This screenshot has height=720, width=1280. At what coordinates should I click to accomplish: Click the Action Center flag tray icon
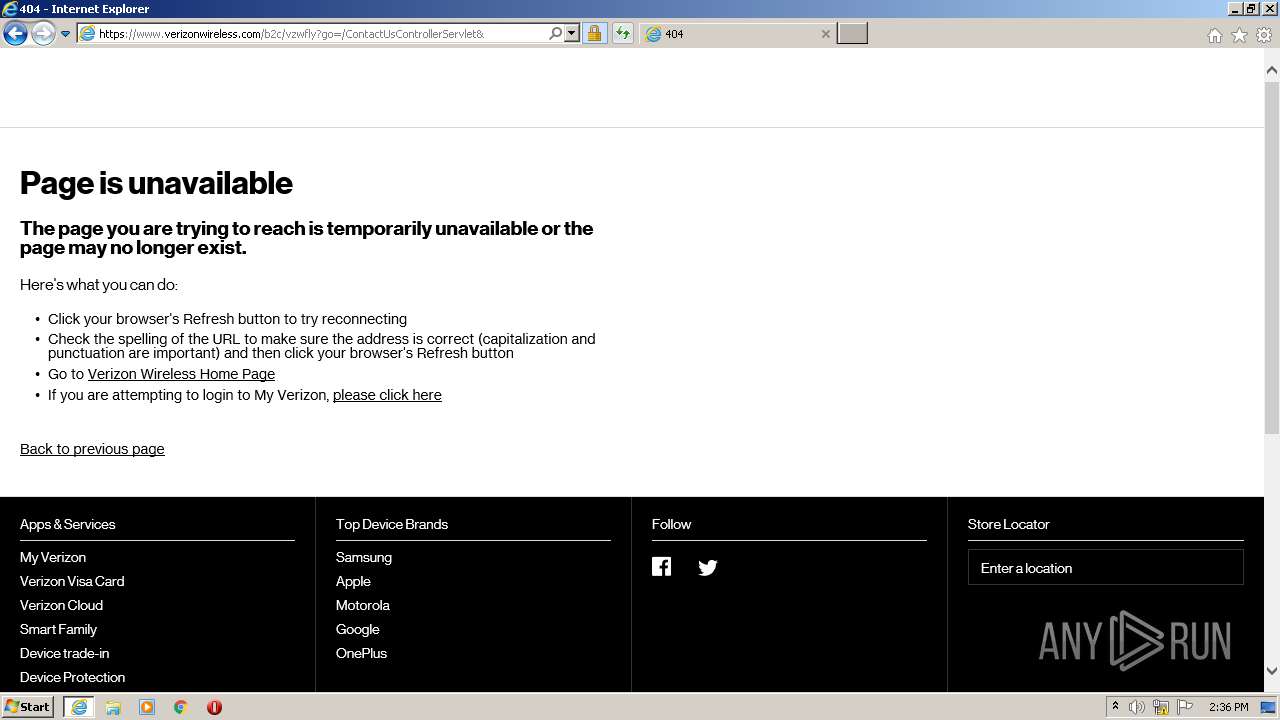click(1185, 707)
